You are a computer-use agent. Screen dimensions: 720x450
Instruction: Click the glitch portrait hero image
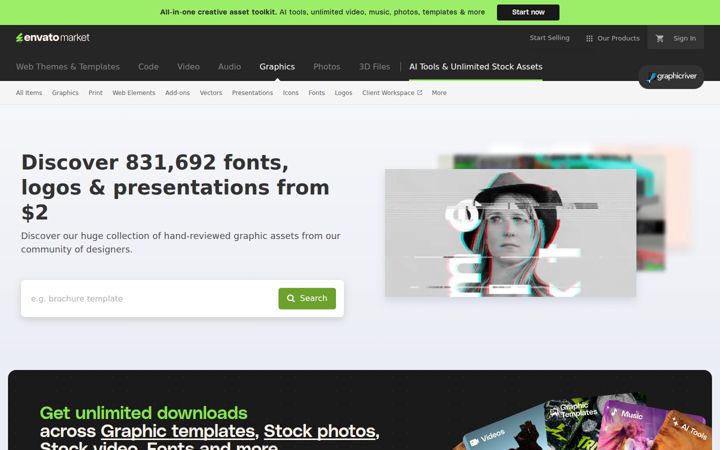pyautogui.click(x=510, y=233)
